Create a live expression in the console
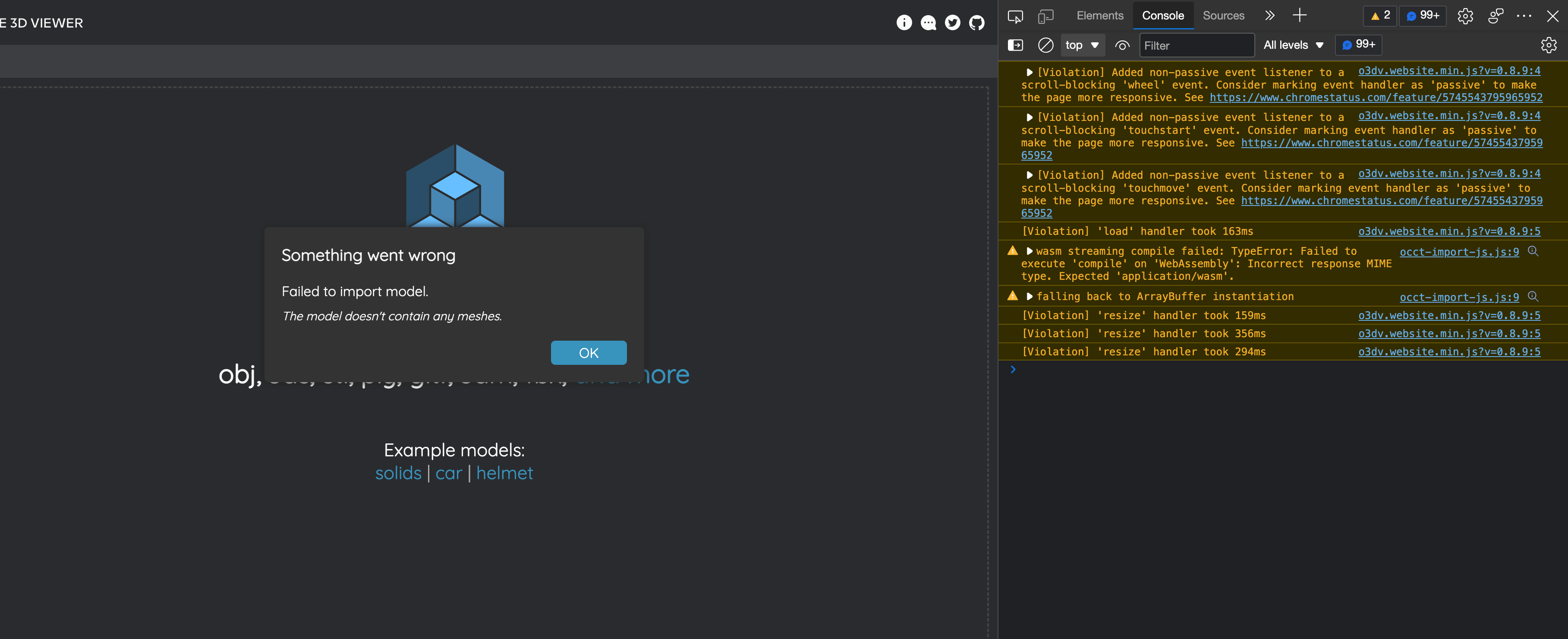The height and width of the screenshot is (639, 1568). (1122, 45)
